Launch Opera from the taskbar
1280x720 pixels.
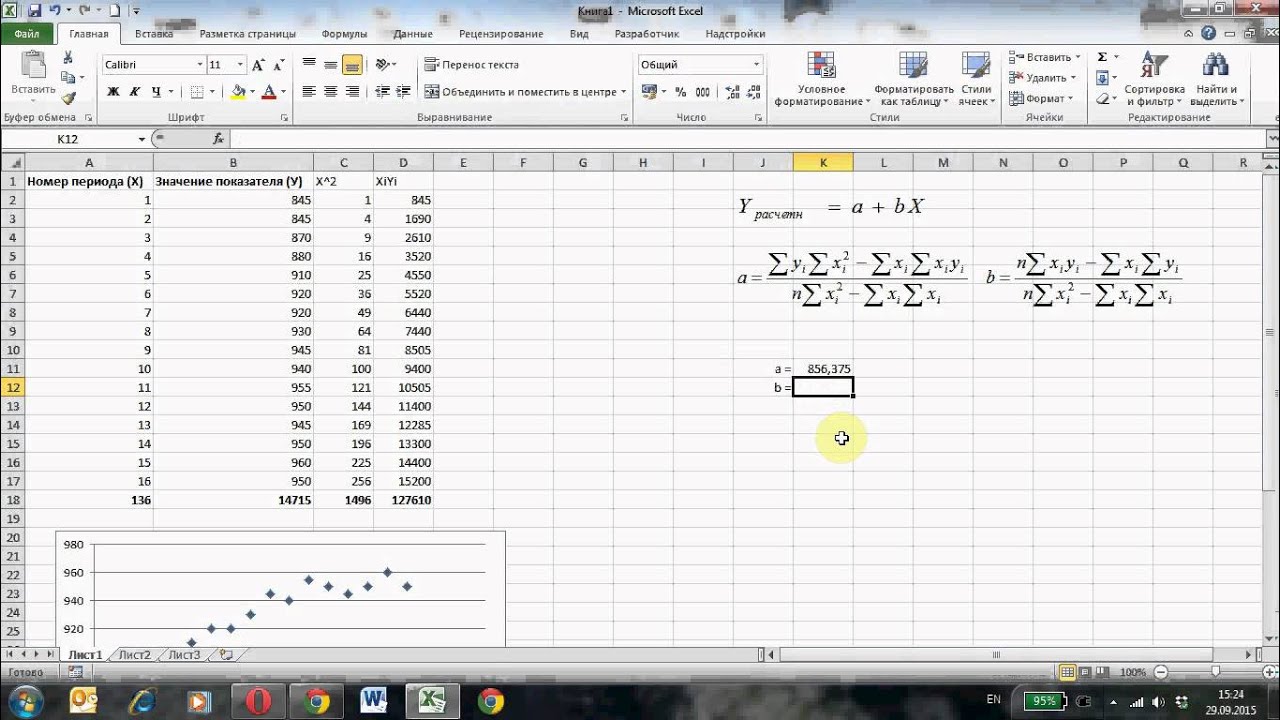tap(259, 701)
